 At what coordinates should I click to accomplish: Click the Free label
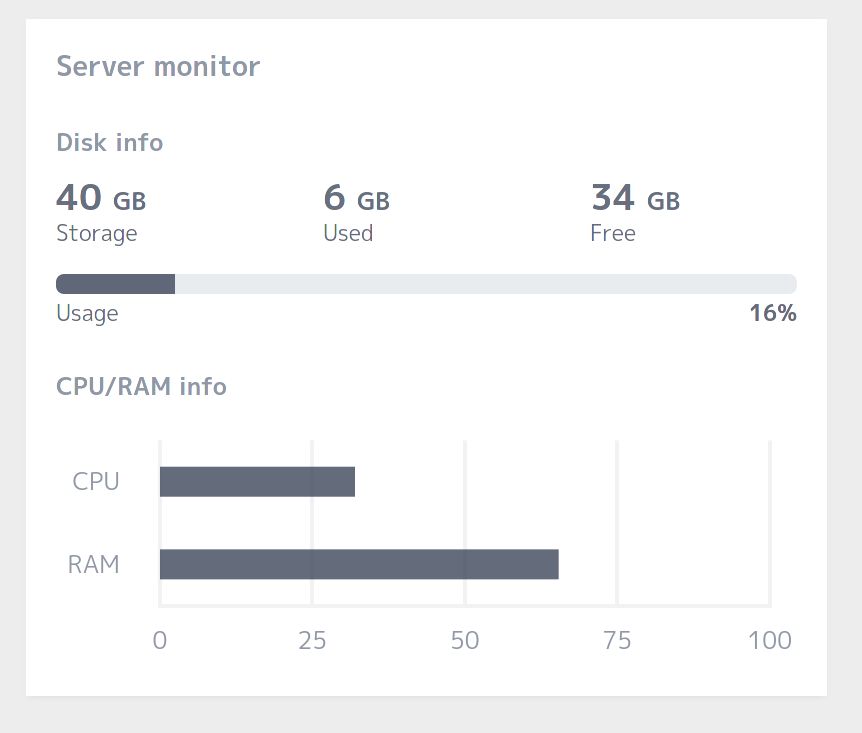click(x=613, y=233)
